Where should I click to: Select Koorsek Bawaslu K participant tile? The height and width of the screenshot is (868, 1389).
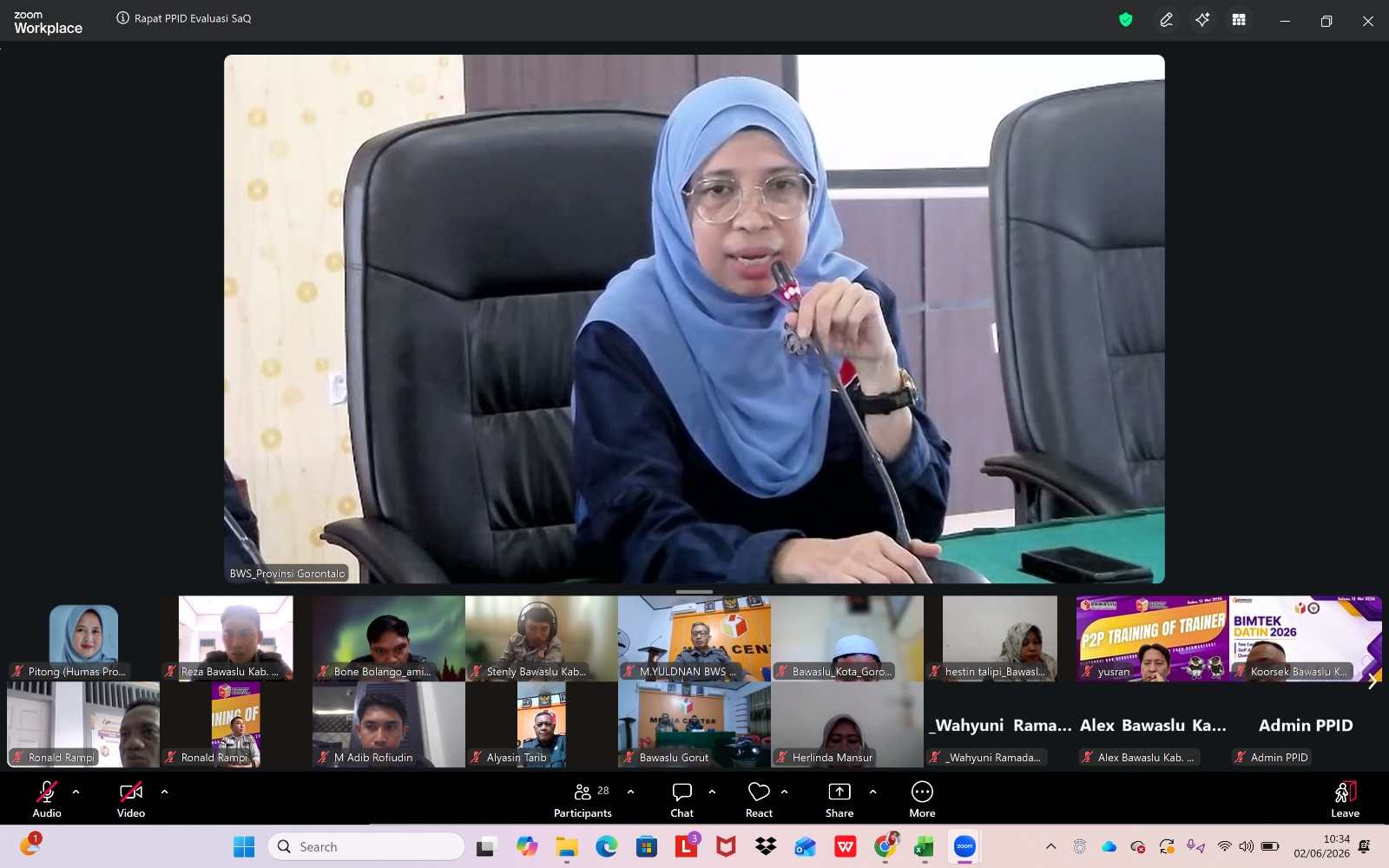coord(1306,639)
